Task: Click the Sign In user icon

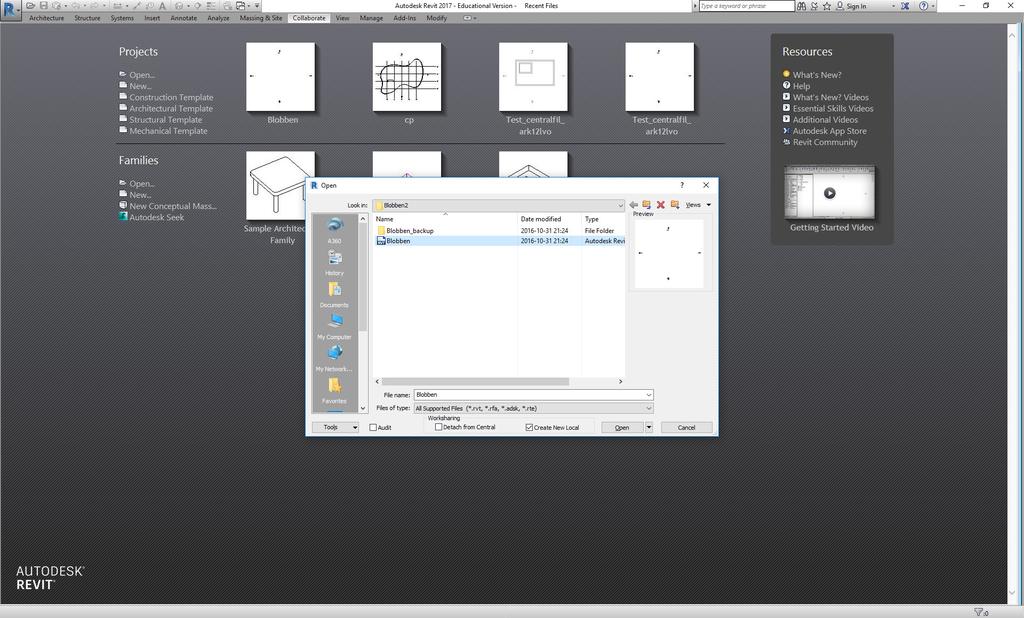Action: click(x=840, y=6)
